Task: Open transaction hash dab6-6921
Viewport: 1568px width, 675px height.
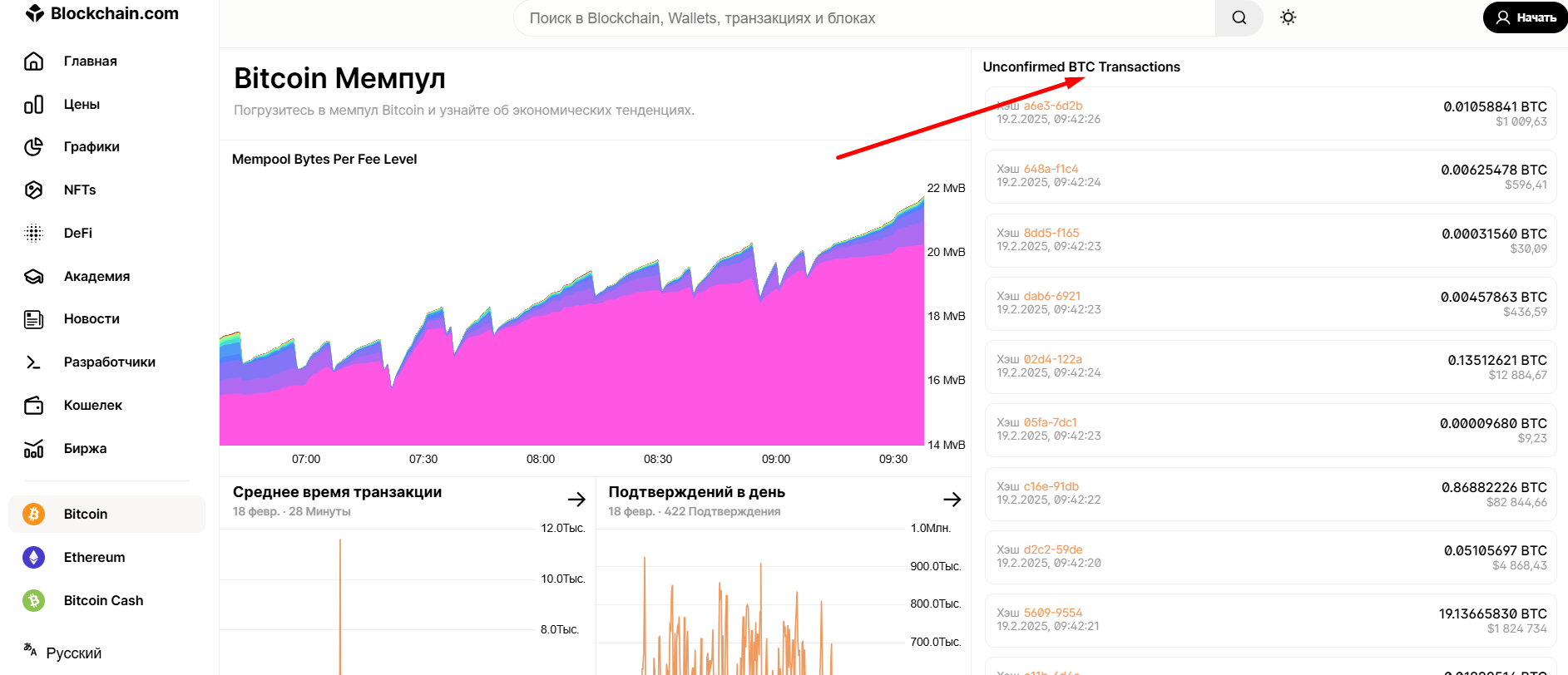Action: (x=1052, y=296)
